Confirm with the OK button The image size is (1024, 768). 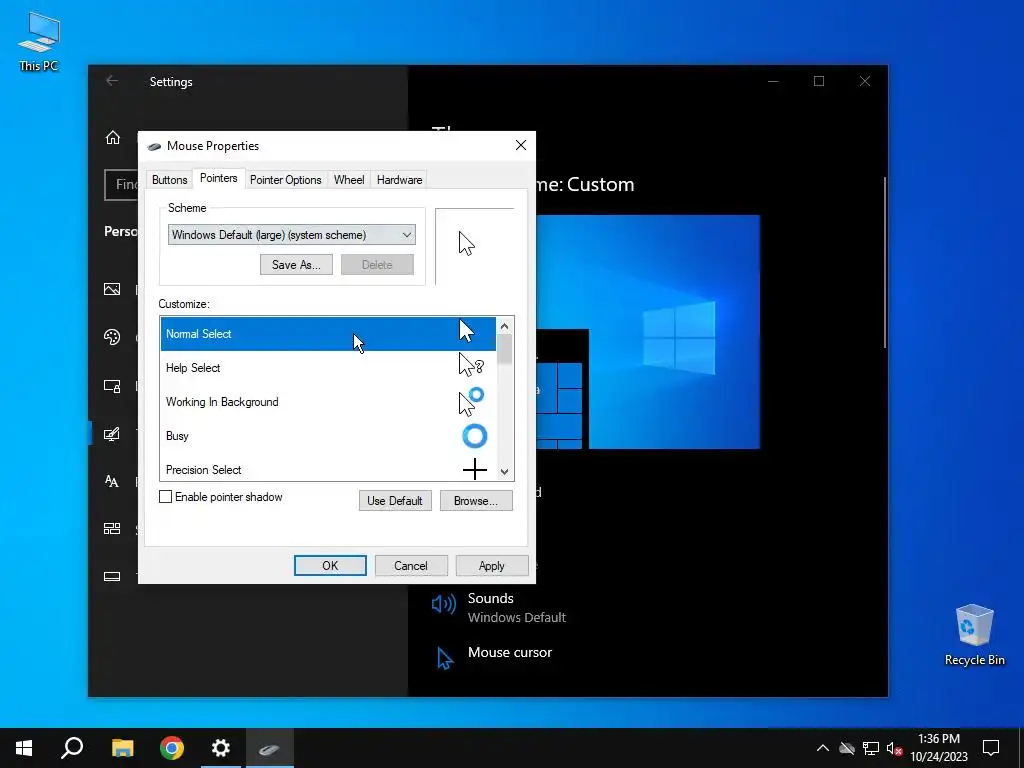[330, 566]
